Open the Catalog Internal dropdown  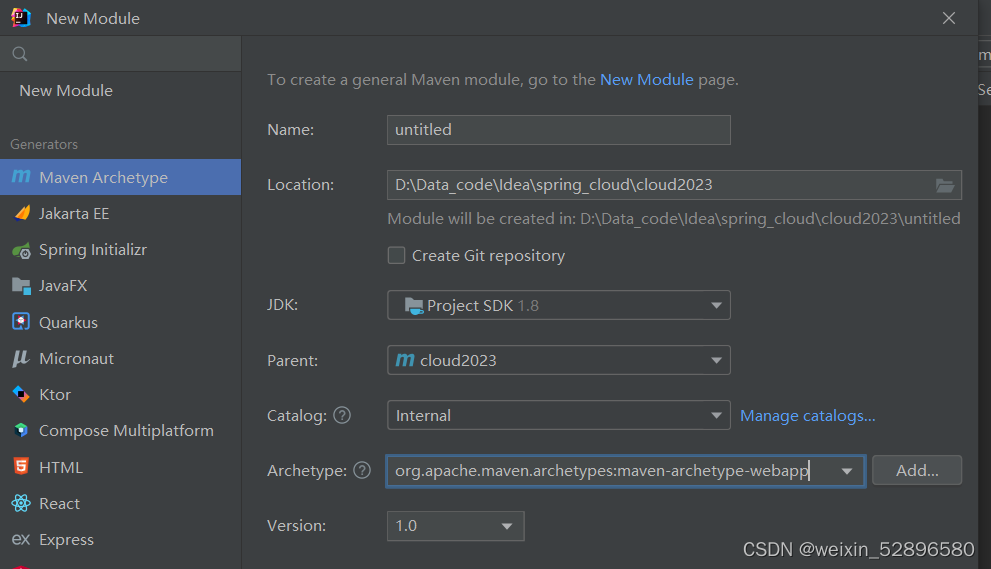[x=559, y=415]
